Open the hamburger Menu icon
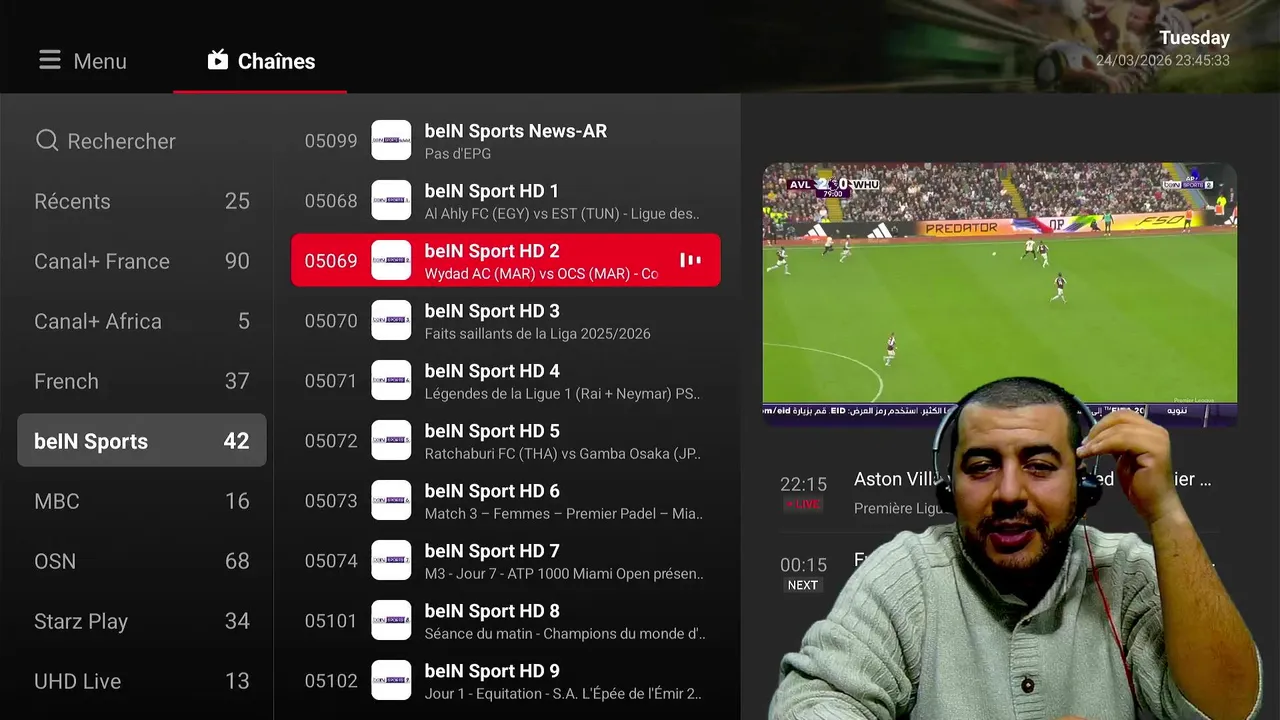This screenshot has height=720, width=1280. [50, 61]
